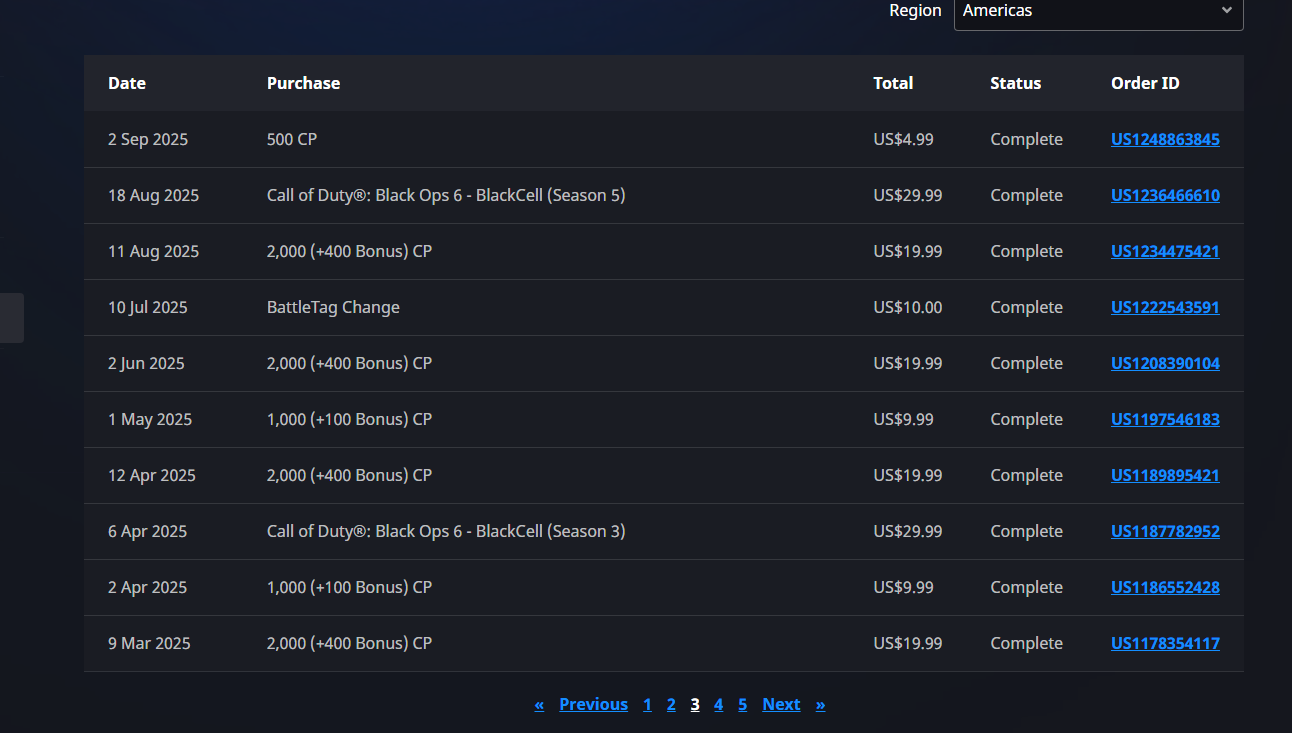Click the Total column header

pyautogui.click(x=893, y=83)
